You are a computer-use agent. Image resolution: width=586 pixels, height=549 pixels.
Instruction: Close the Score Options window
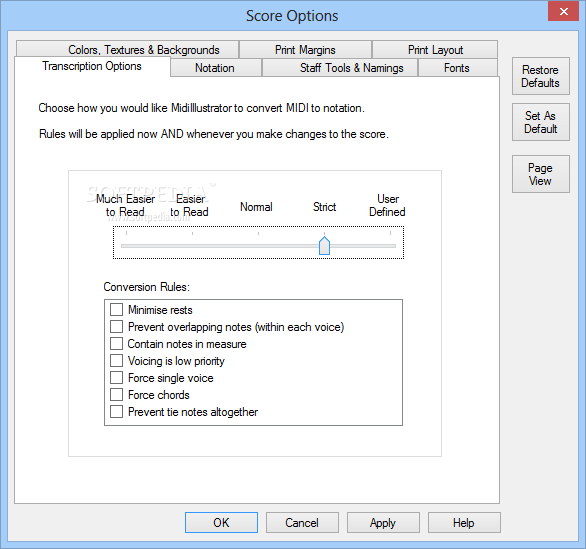tap(564, 11)
